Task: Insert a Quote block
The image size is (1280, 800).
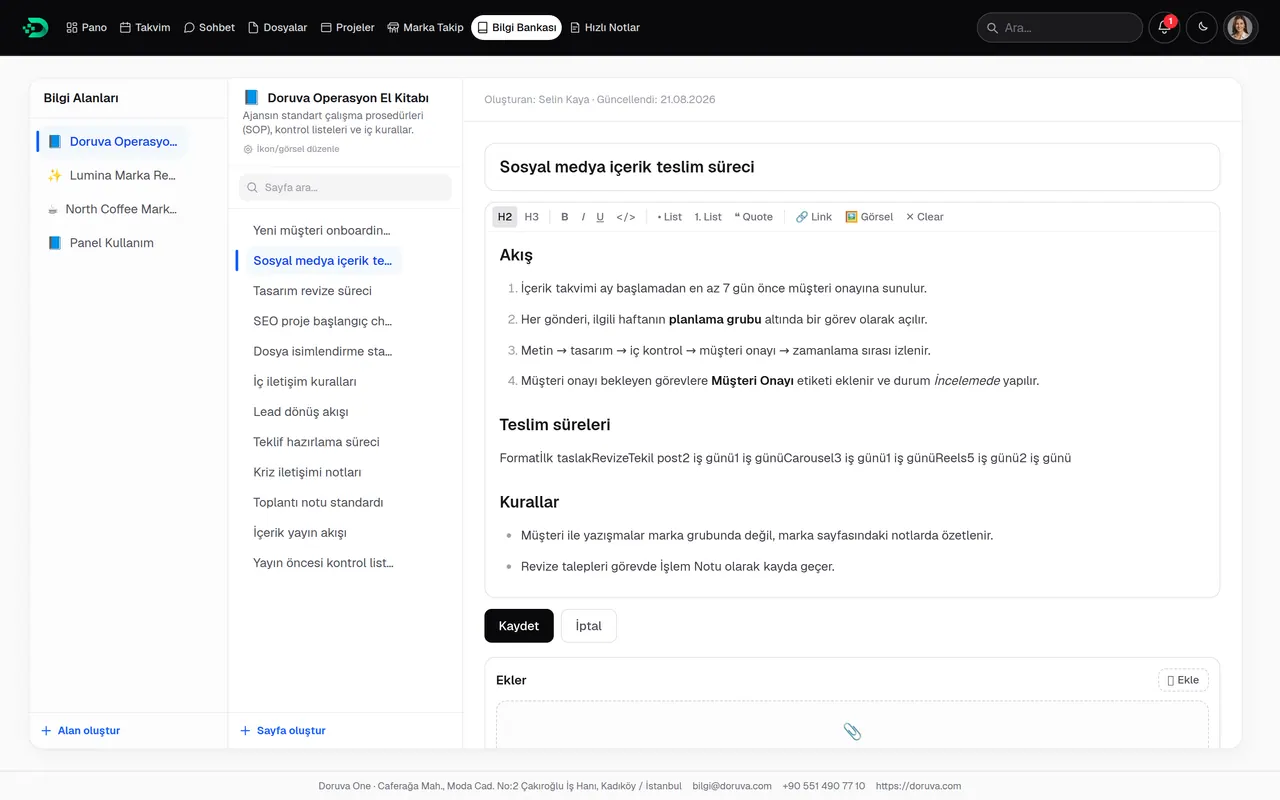Action: [754, 217]
